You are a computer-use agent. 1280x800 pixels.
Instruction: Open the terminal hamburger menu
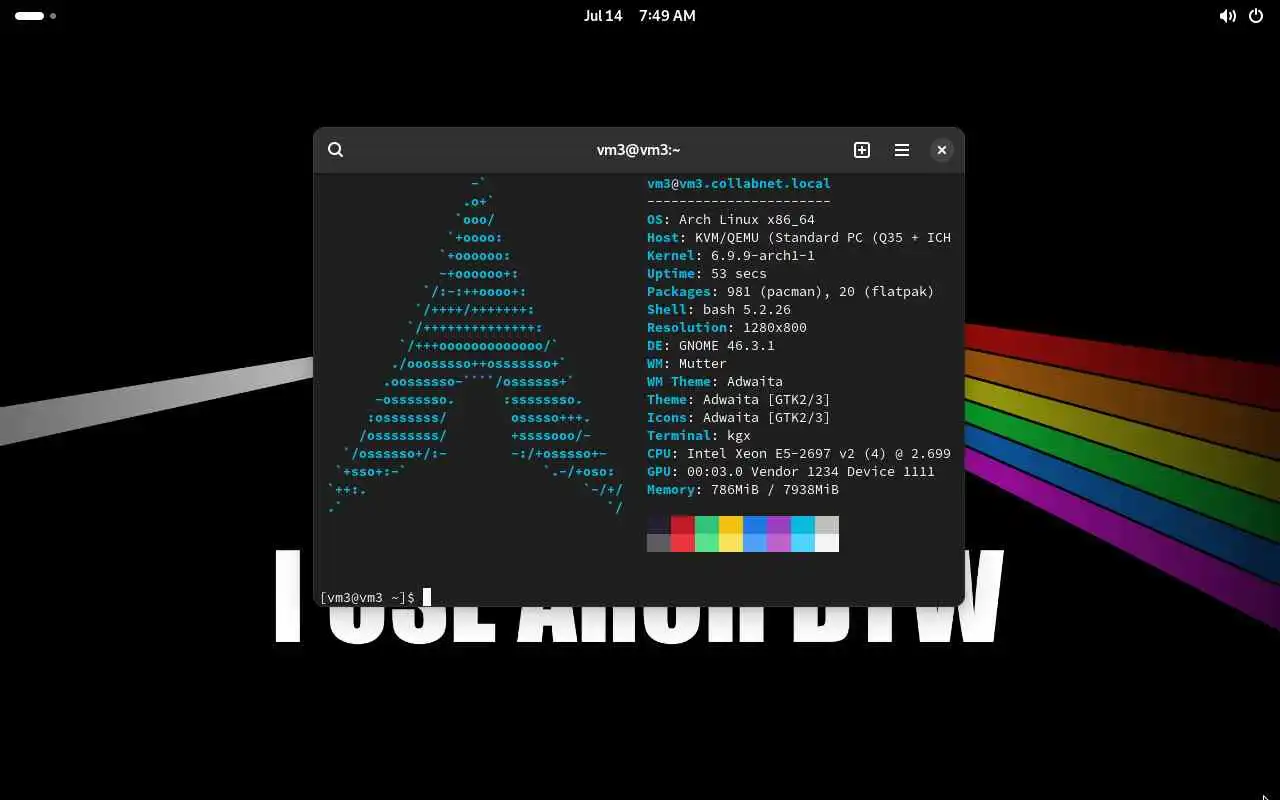coord(902,150)
